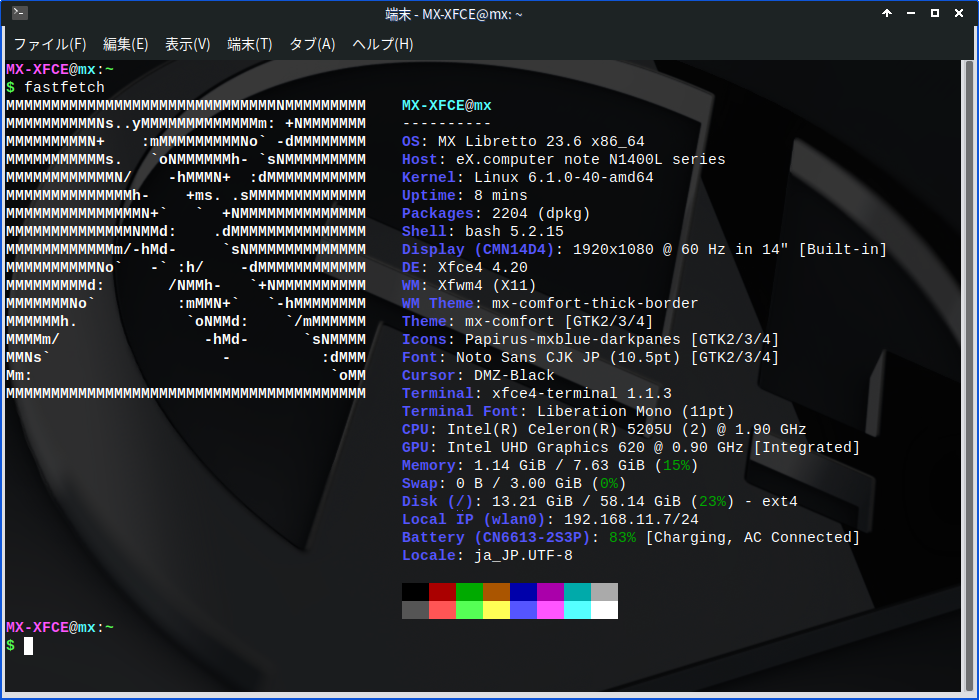Viewport: 979px width, 700px height.
Task: Maximize the terminal window
Action: pos(935,14)
